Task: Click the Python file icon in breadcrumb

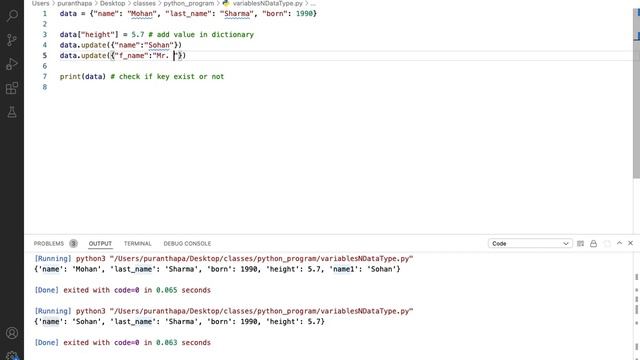Action: 226,3
